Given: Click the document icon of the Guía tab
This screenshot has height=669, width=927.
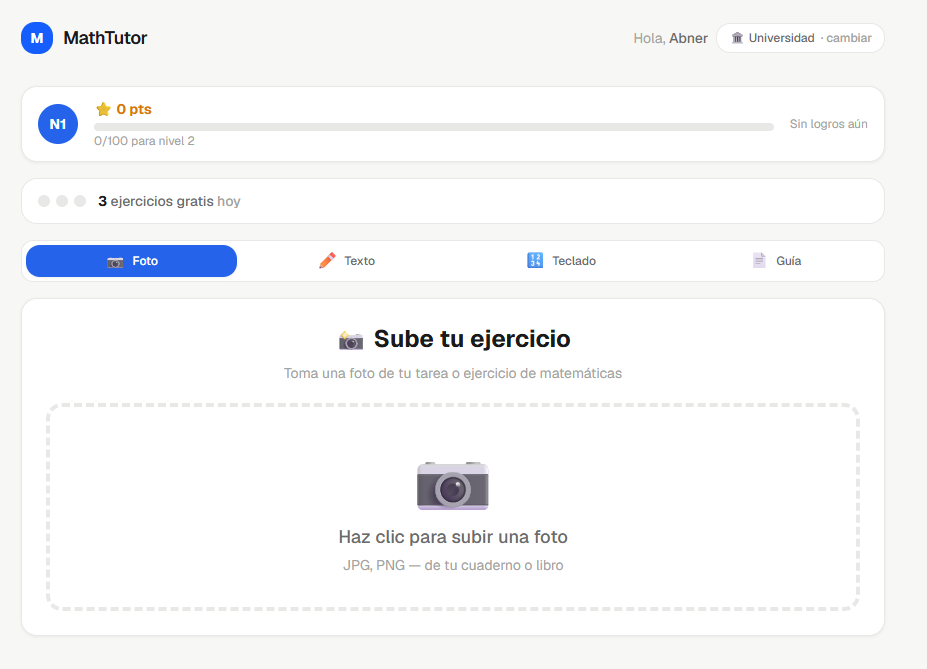Looking at the screenshot, I should coord(759,260).
